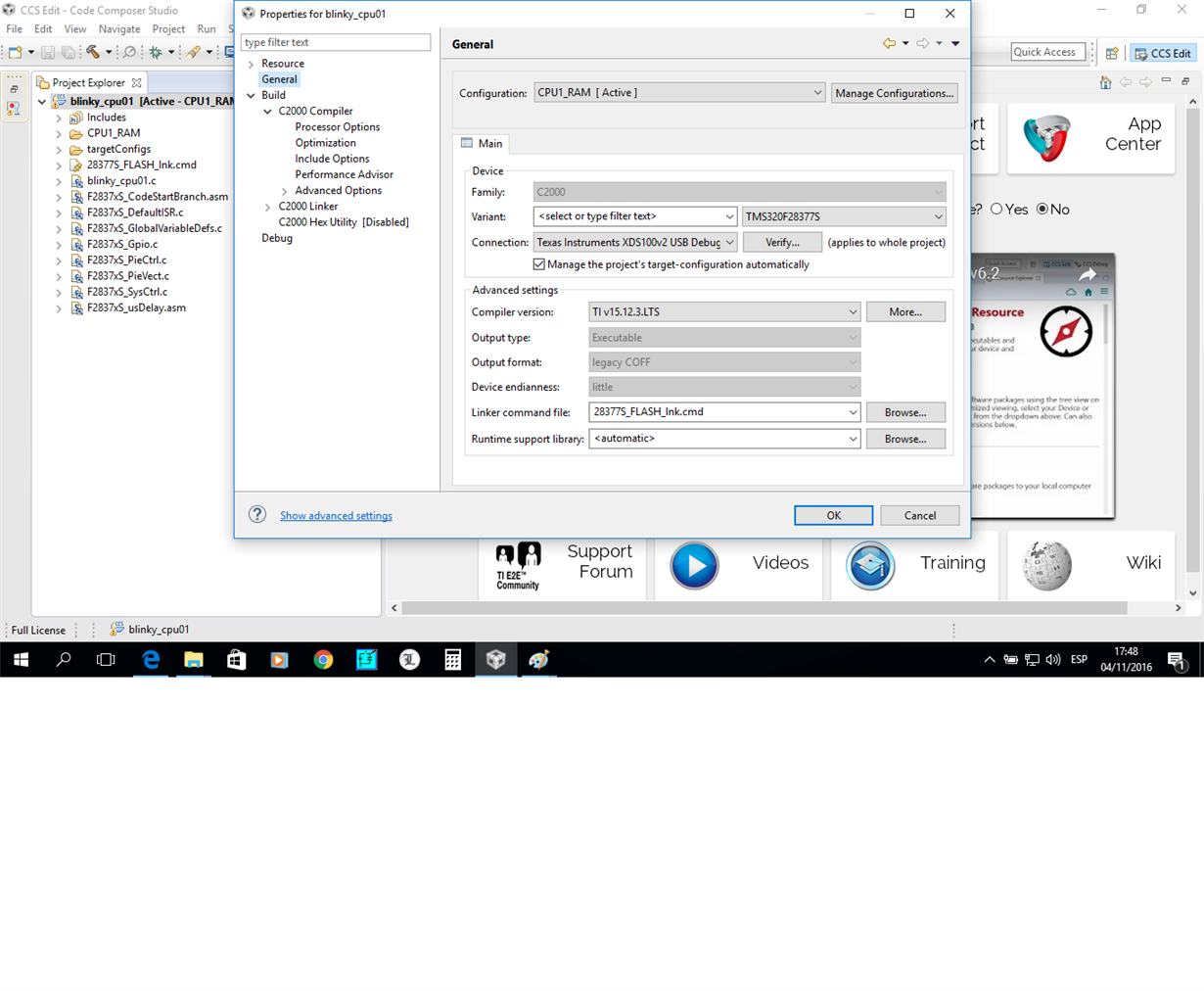Click the Windows Start button

(x=21, y=660)
